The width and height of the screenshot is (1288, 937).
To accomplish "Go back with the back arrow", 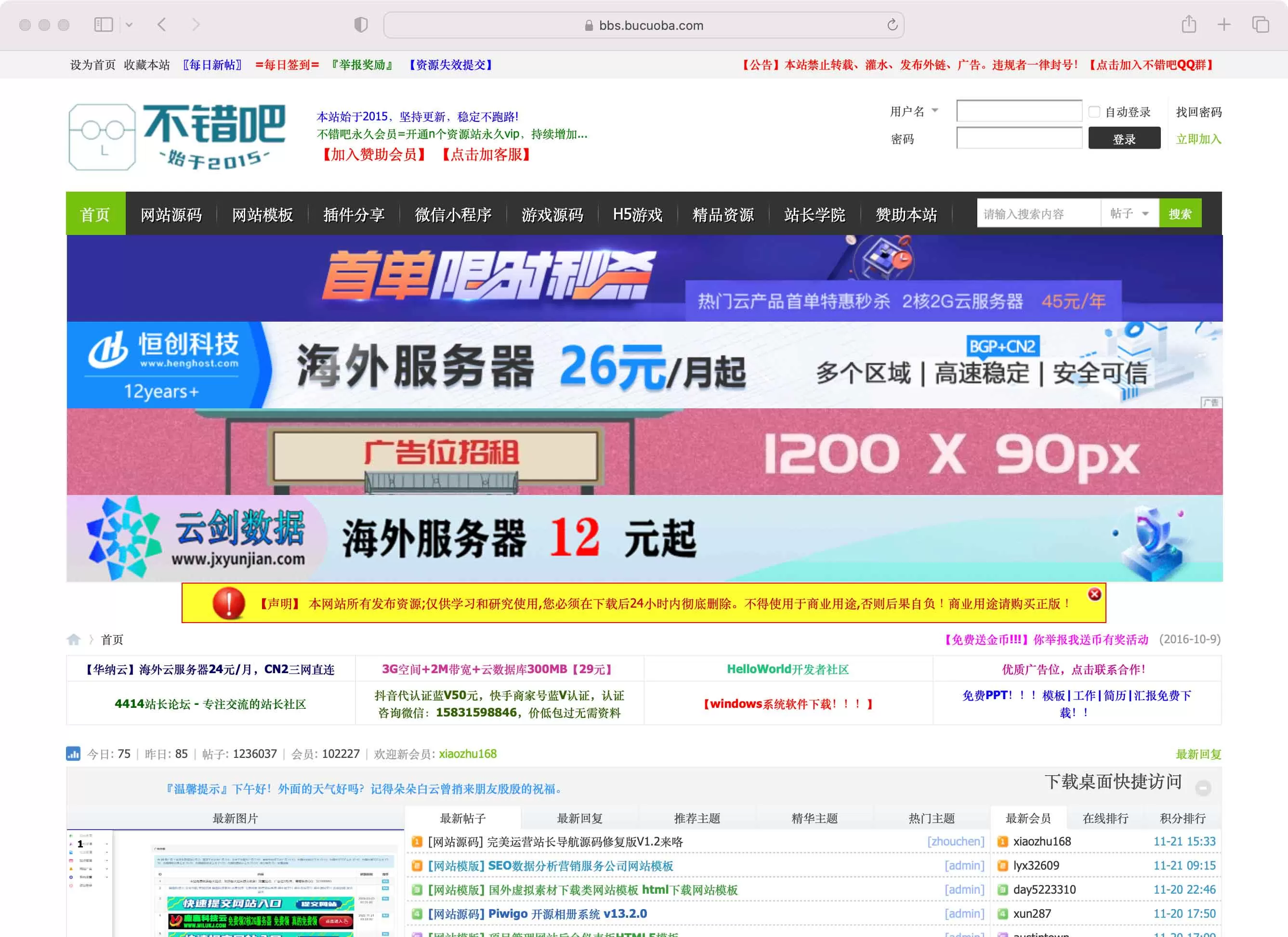I will (162, 25).
